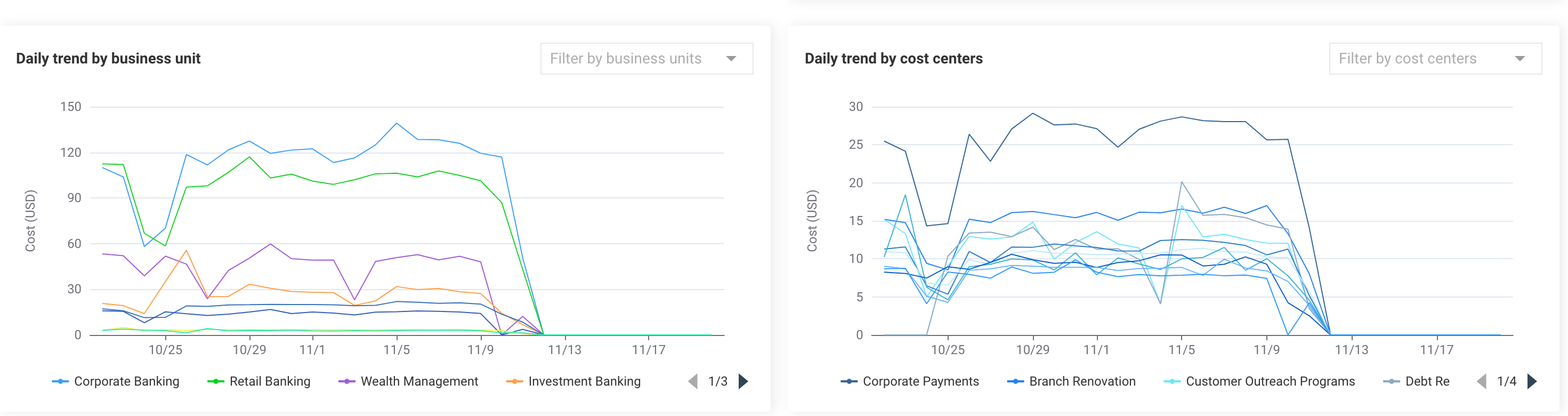Click the Corporate Payments dark blue legend marker
Screen dimensions: 1568x416
point(849,381)
